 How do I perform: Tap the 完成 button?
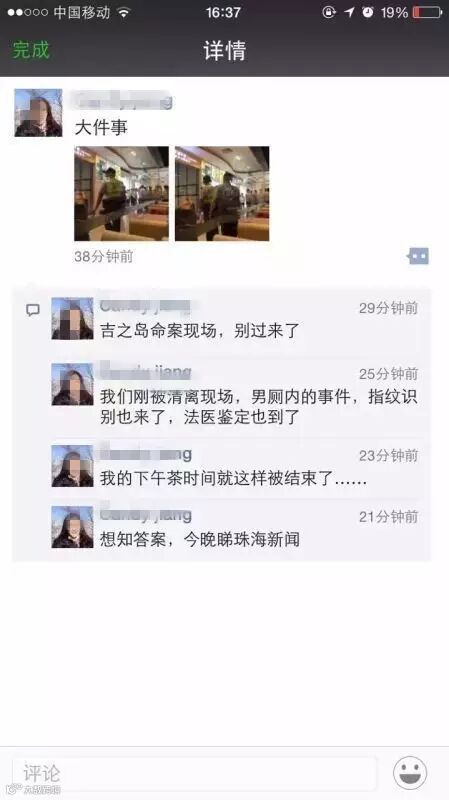[x=31, y=50]
